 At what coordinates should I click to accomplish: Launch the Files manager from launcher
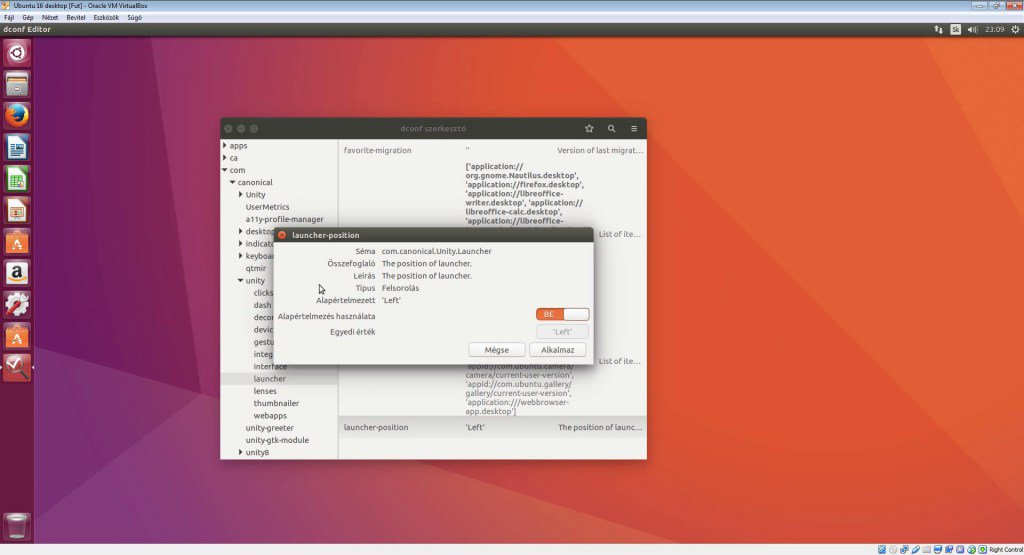click(x=17, y=84)
